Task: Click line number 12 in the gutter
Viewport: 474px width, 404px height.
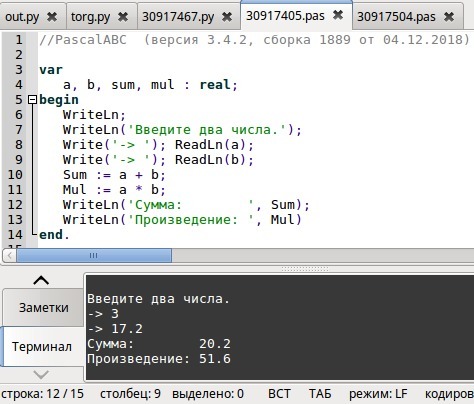Action: (x=15, y=205)
